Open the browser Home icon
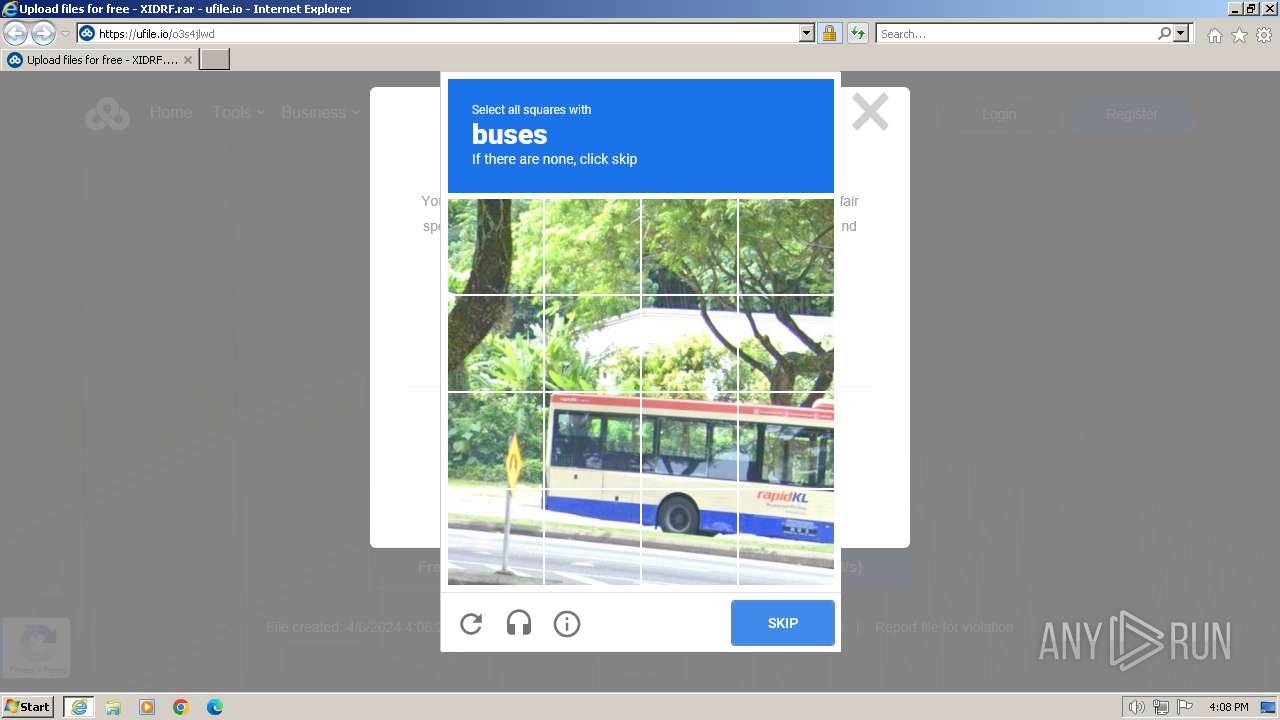The width and height of the screenshot is (1280, 720). tap(1214, 35)
